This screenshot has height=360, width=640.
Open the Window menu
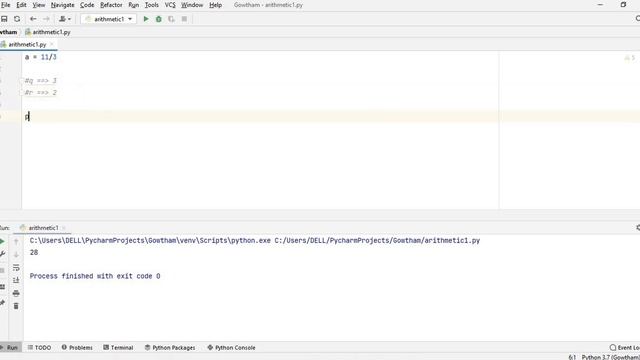click(192, 5)
